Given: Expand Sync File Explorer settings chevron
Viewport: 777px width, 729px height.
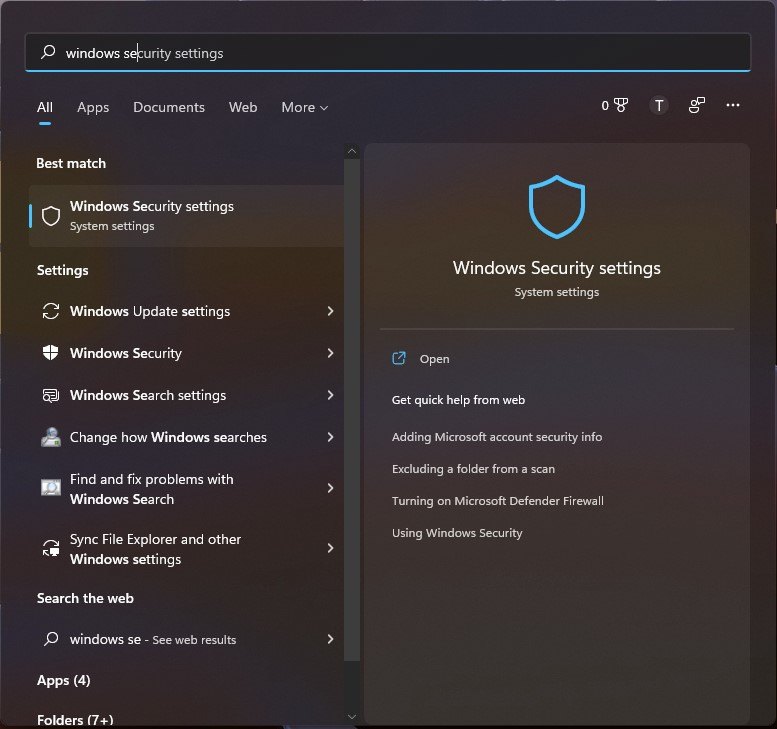Looking at the screenshot, I should tap(330, 548).
